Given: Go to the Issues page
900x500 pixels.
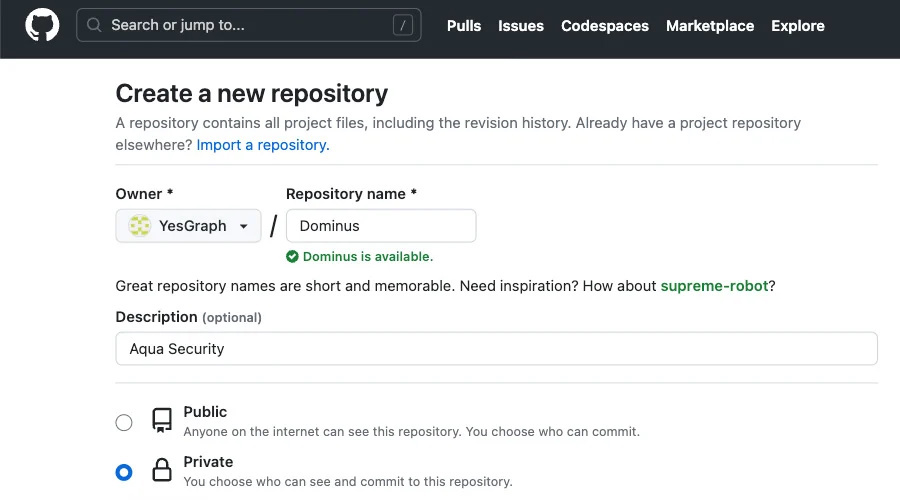Looking at the screenshot, I should 521,26.
